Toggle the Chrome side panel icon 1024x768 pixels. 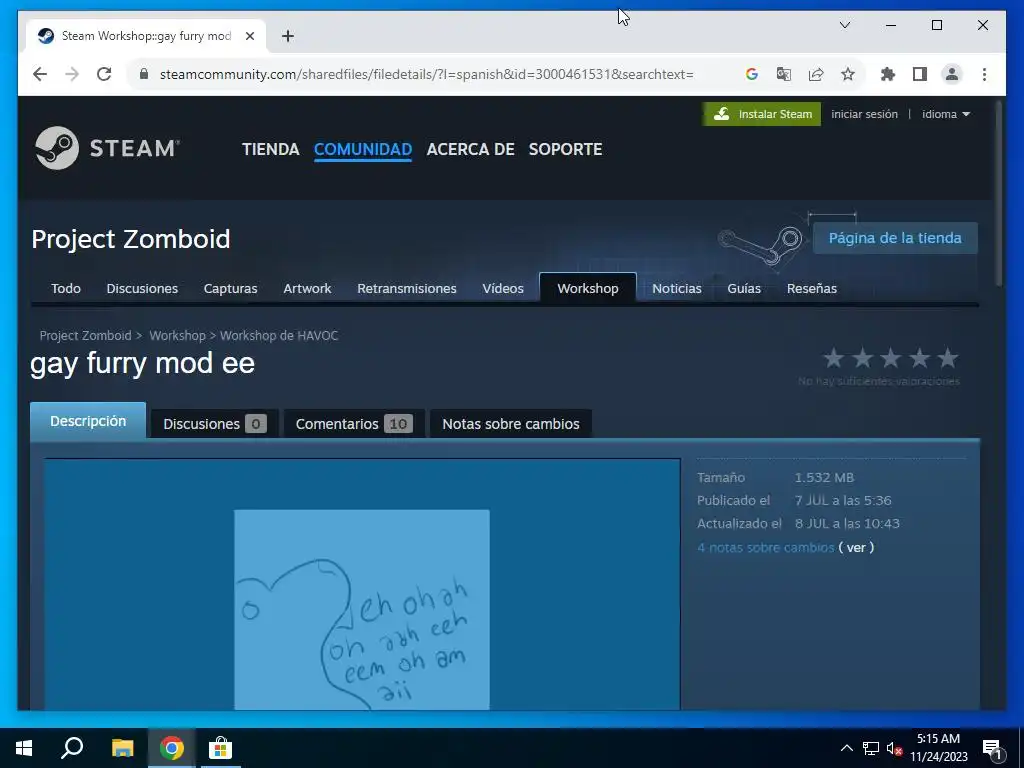click(x=920, y=74)
